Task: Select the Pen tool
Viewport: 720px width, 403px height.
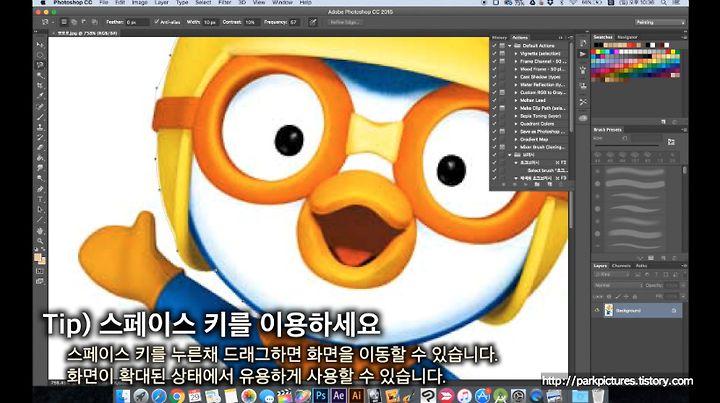Action: click(x=40, y=189)
